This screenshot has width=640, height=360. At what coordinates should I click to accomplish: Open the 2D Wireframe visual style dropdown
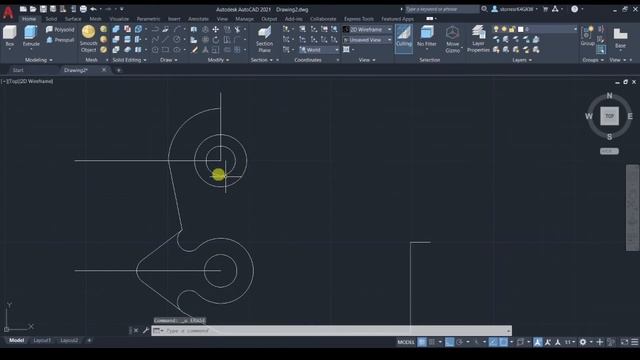coord(367,29)
